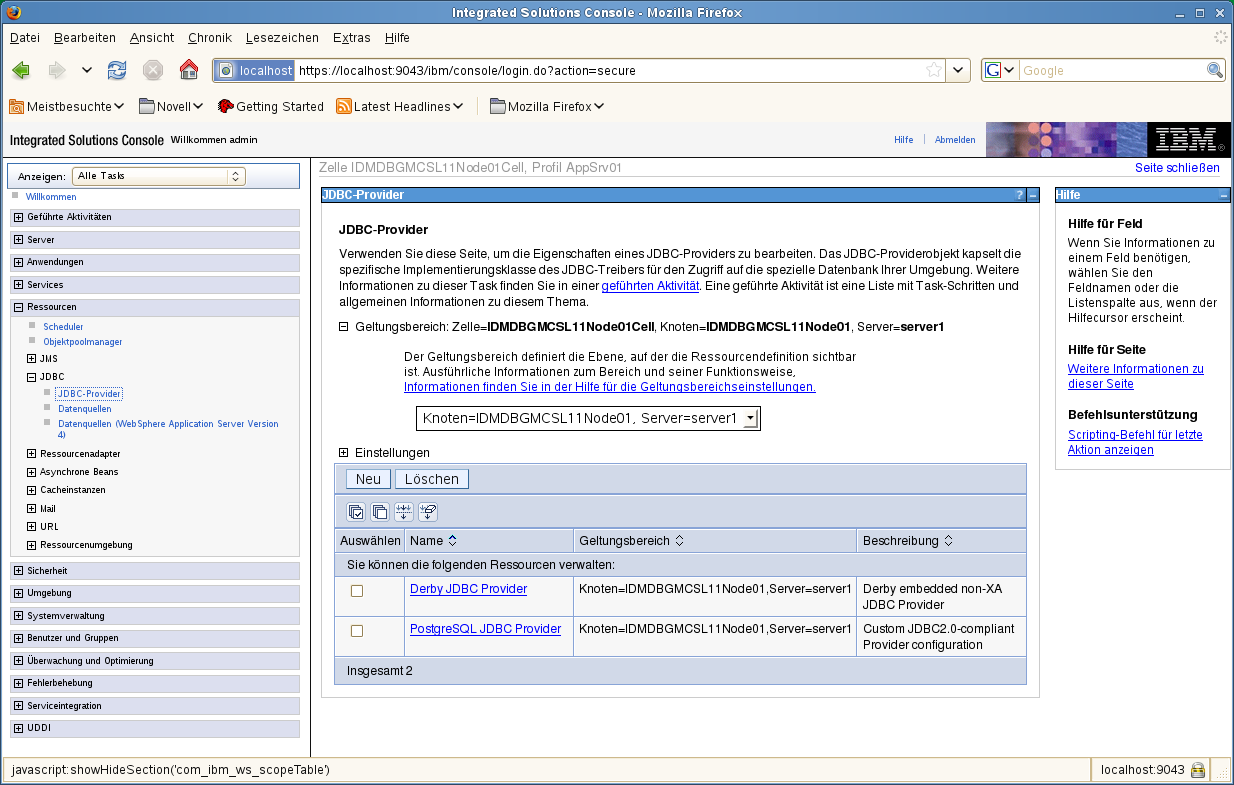Check the Derby JDBC Provider checkbox

357,591
